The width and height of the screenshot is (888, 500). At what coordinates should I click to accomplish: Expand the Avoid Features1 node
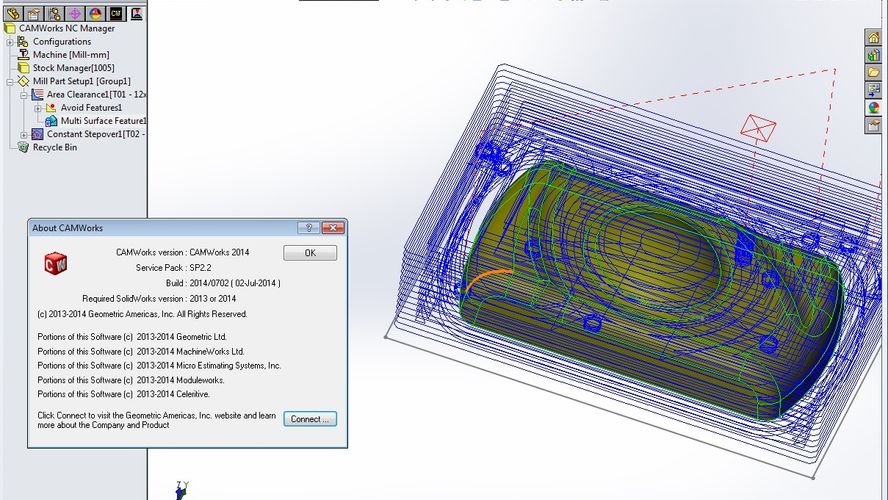coord(37,108)
